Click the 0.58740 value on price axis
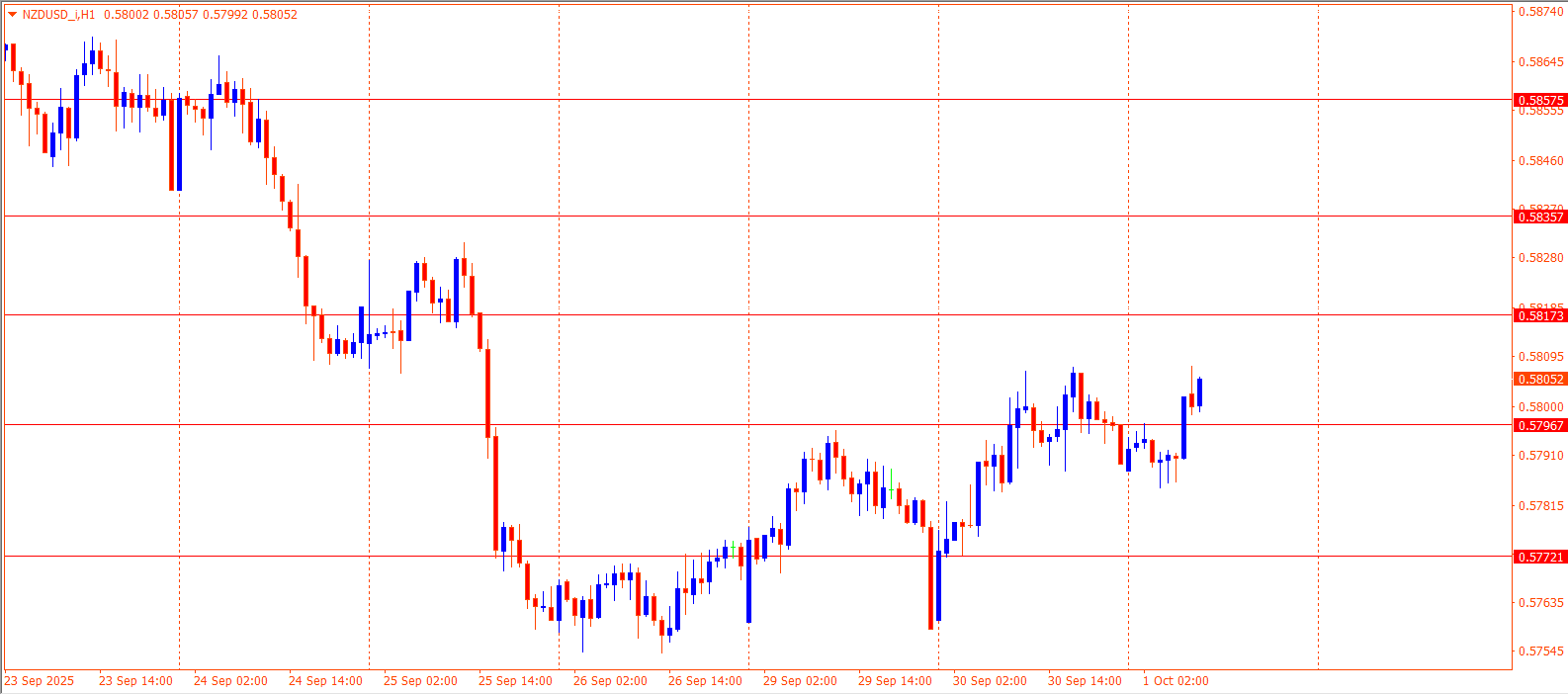The image size is (1568, 695). pyautogui.click(x=1540, y=12)
